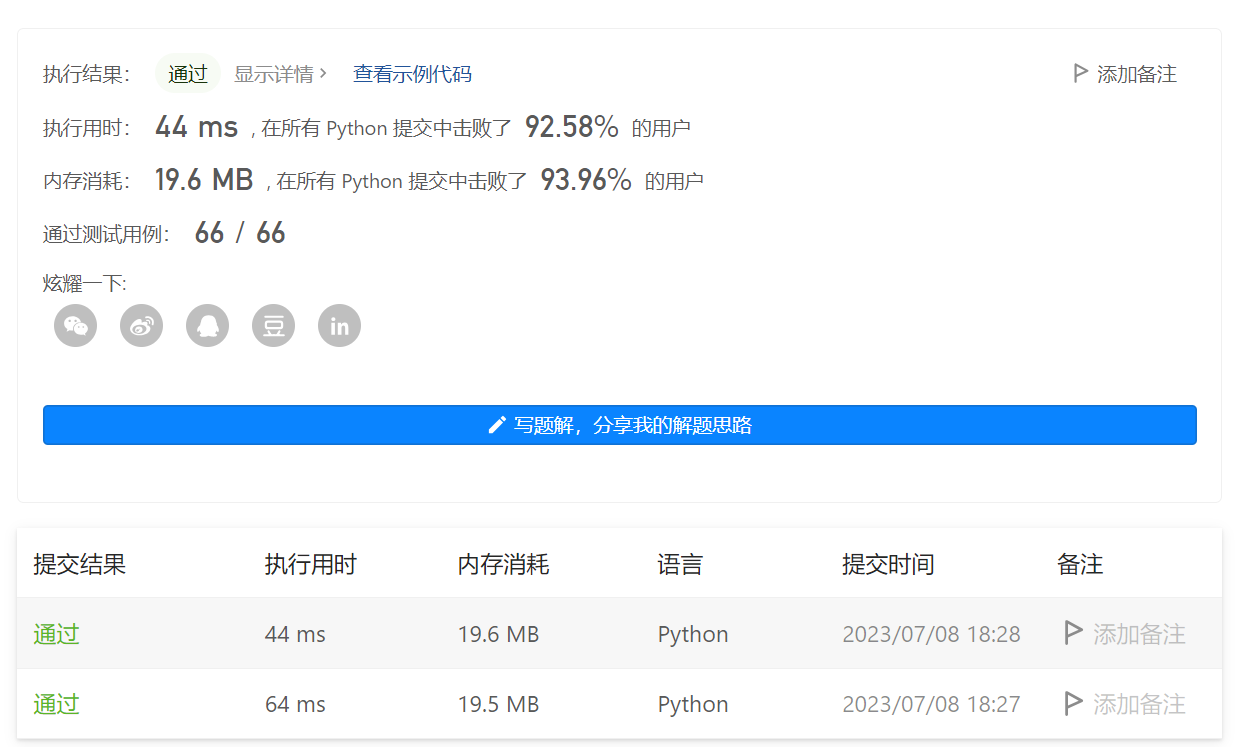This screenshot has width=1251, height=747.
Task: Share result via the QQ icon
Action: (x=207, y=325)
